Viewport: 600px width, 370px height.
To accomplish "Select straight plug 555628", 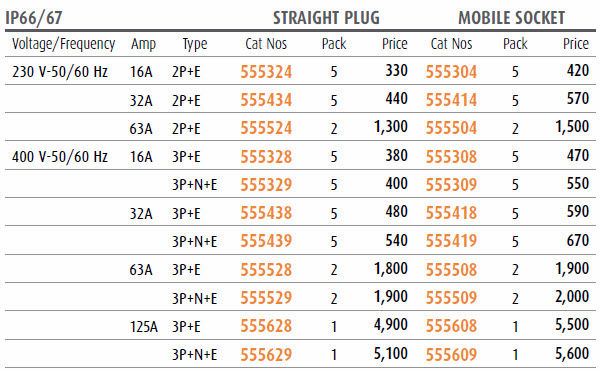I will tap(266, 326).
